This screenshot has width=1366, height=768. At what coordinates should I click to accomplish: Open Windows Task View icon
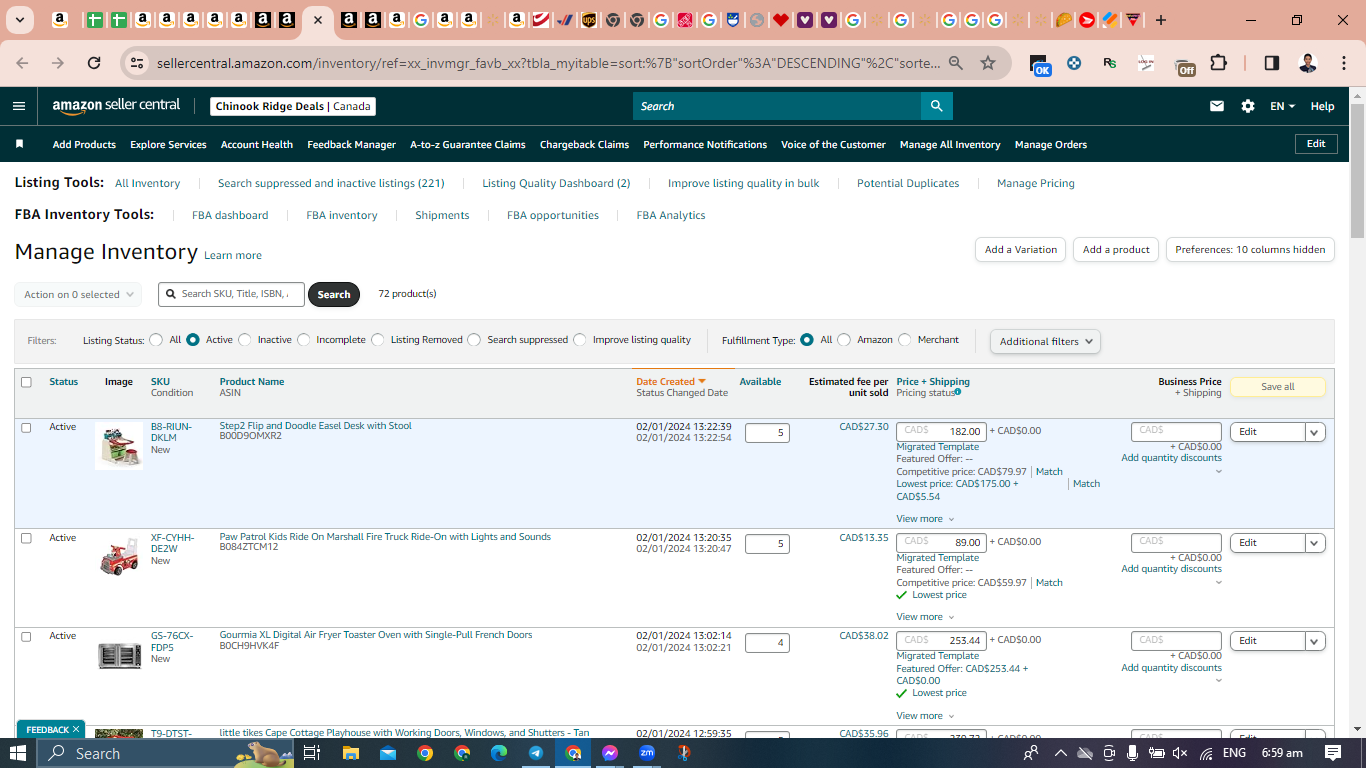[x=311, y=753]
